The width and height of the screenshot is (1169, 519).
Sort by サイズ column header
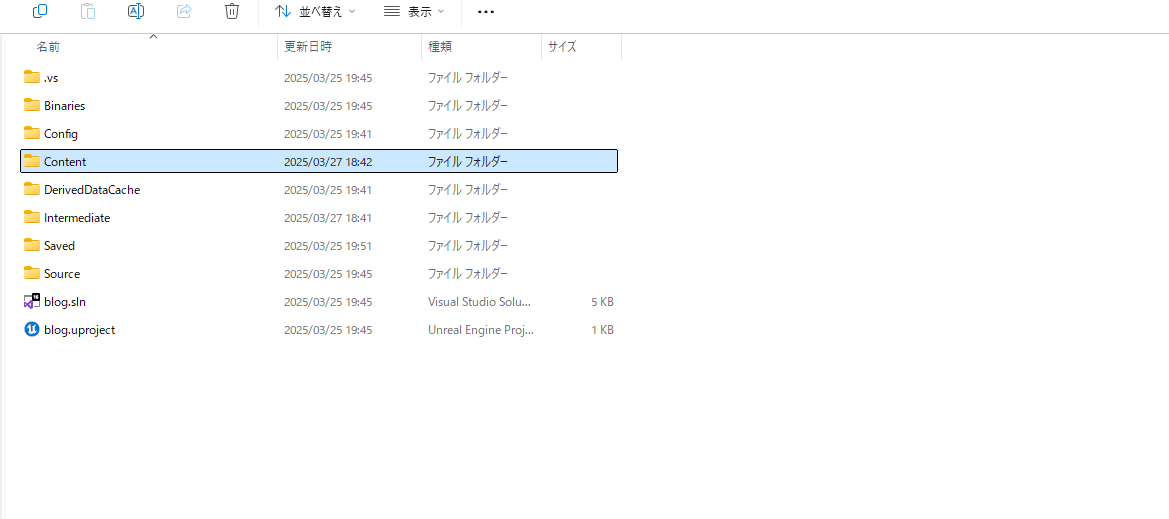pyautogui.click(x=562, y=47)
